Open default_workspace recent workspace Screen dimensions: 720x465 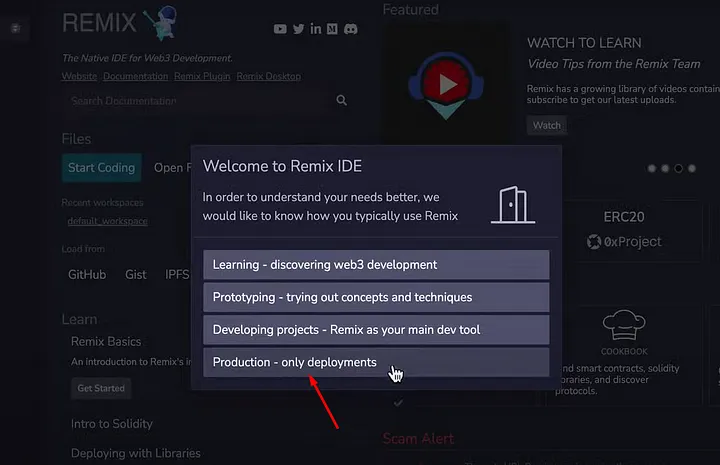tap(107, 221)
